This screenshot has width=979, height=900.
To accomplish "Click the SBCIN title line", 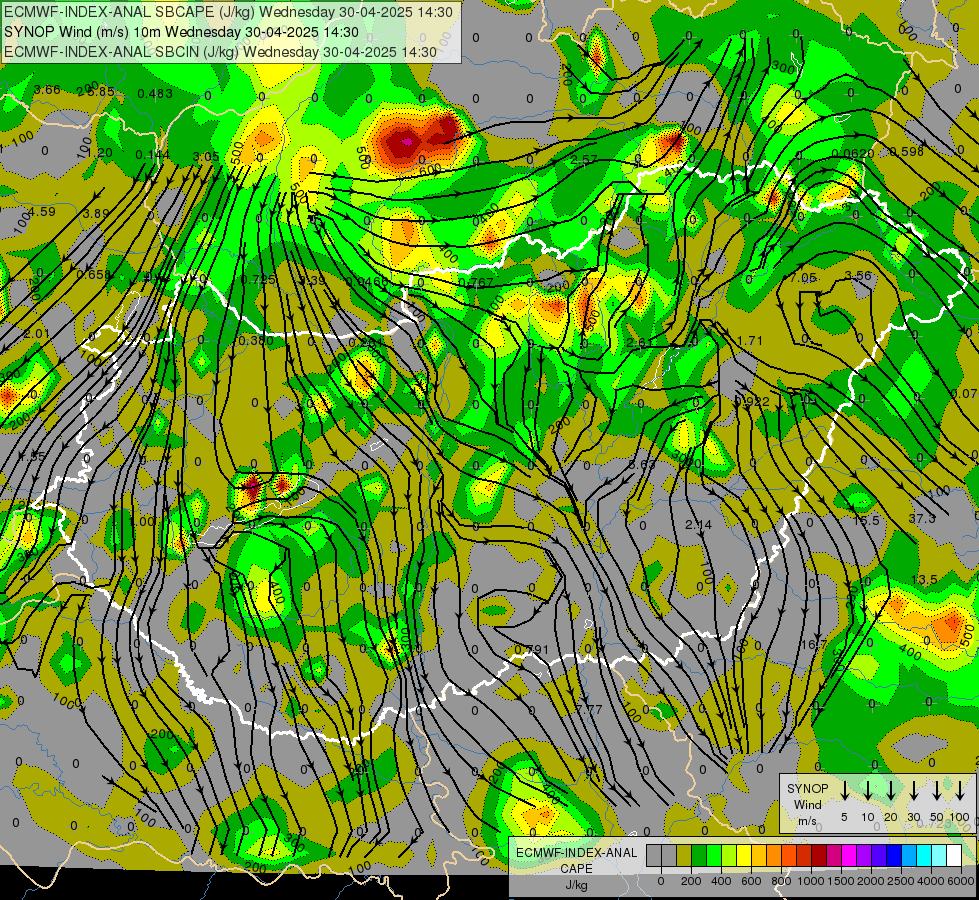I will (x=220, y=52).
